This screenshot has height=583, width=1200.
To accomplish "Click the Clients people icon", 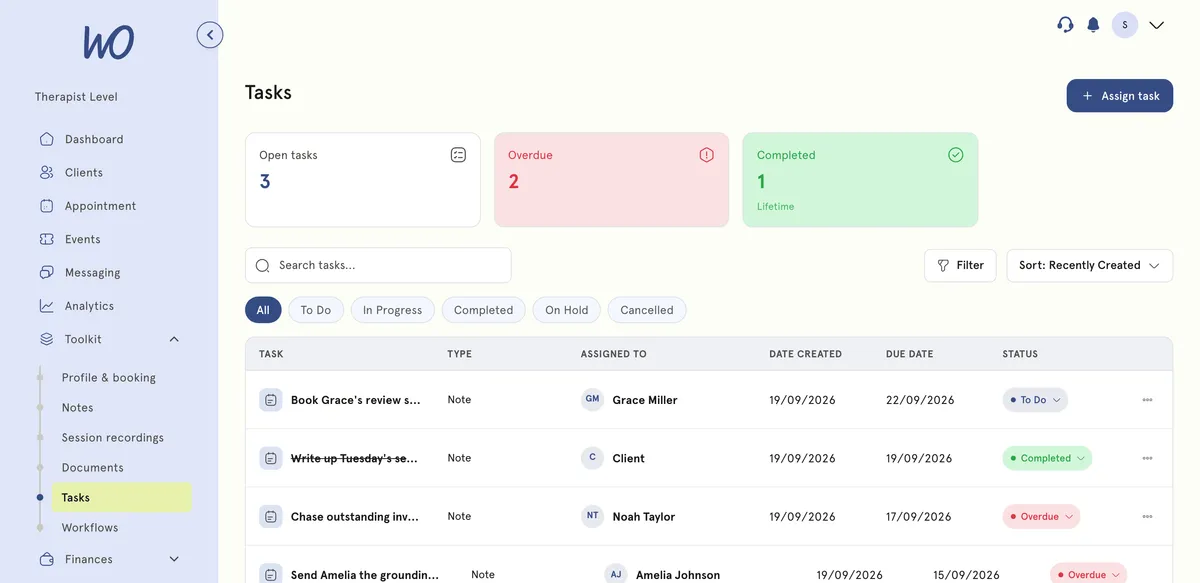I will [47, 172].
